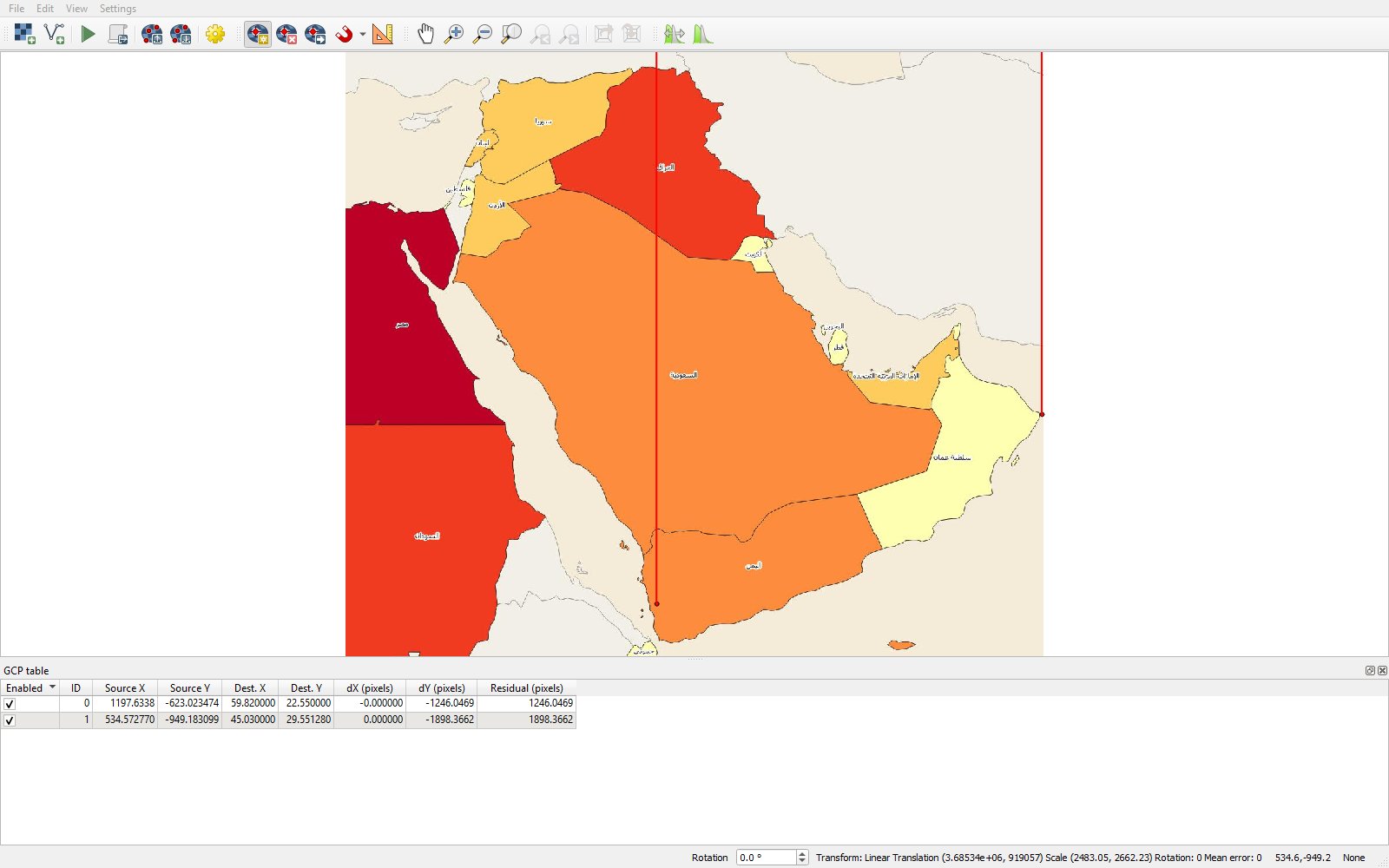
Task: Click the Open Vector icon
Action: (55, 34)
